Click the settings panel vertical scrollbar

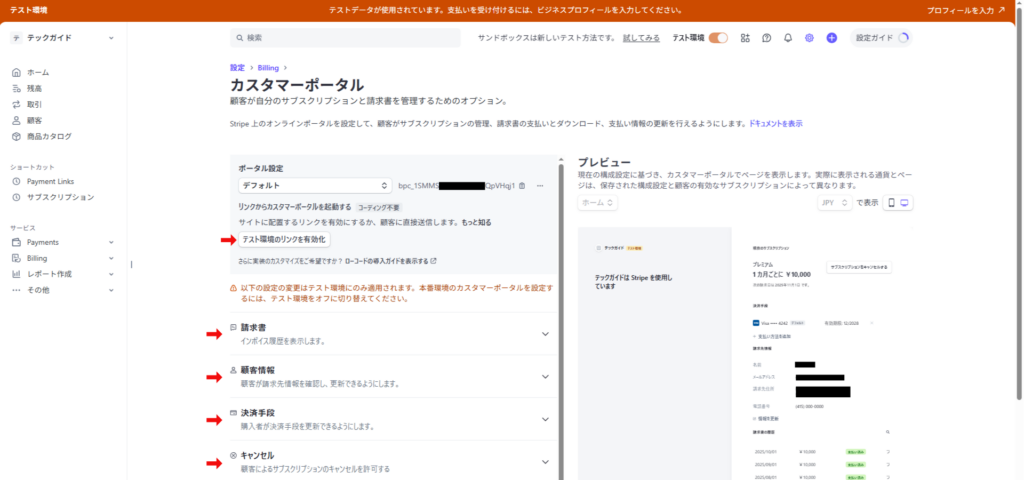click(x=562, y=320)
